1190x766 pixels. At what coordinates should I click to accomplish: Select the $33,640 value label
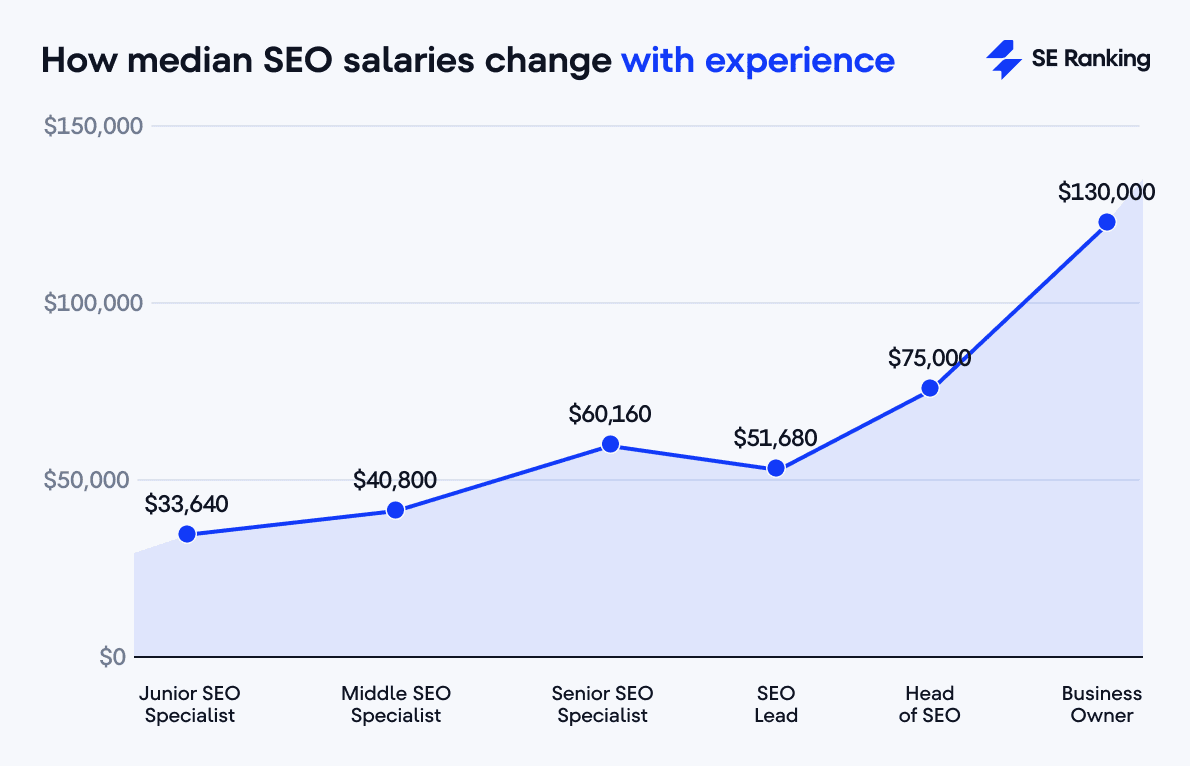coord(187,504)
